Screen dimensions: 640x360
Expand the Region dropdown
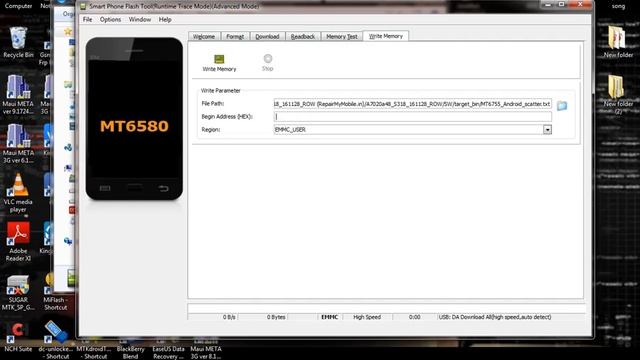(547, 129)
